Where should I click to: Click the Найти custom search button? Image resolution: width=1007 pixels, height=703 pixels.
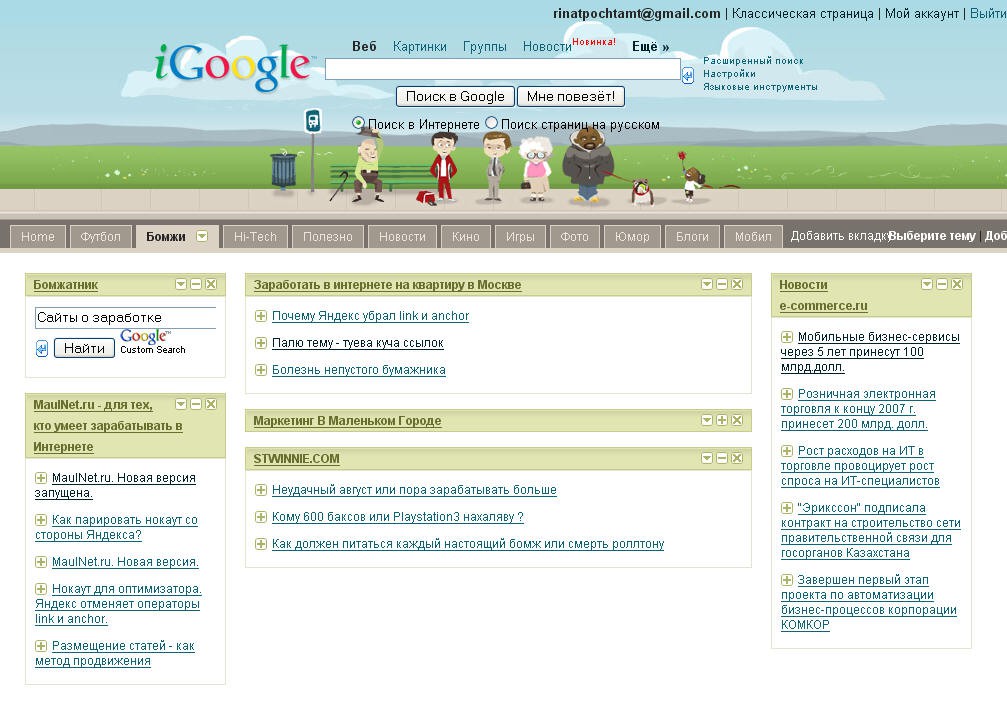click(84, 348)
